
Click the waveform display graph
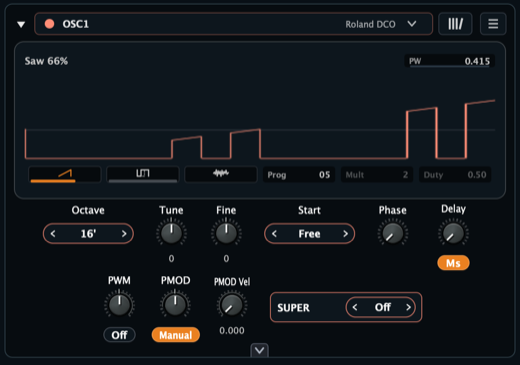click(260, 128)
